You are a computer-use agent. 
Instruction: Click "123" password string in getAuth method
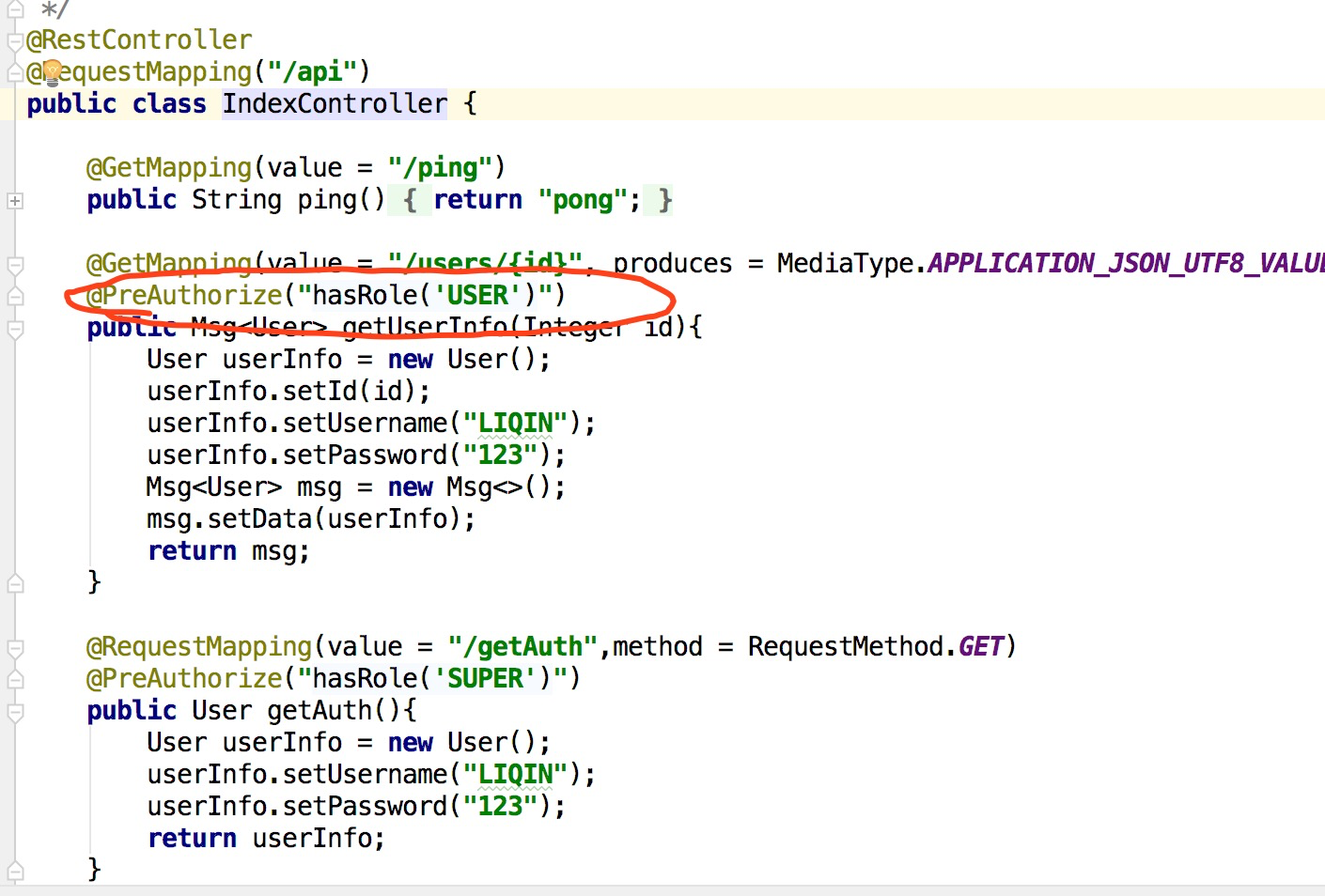(500, 806)
